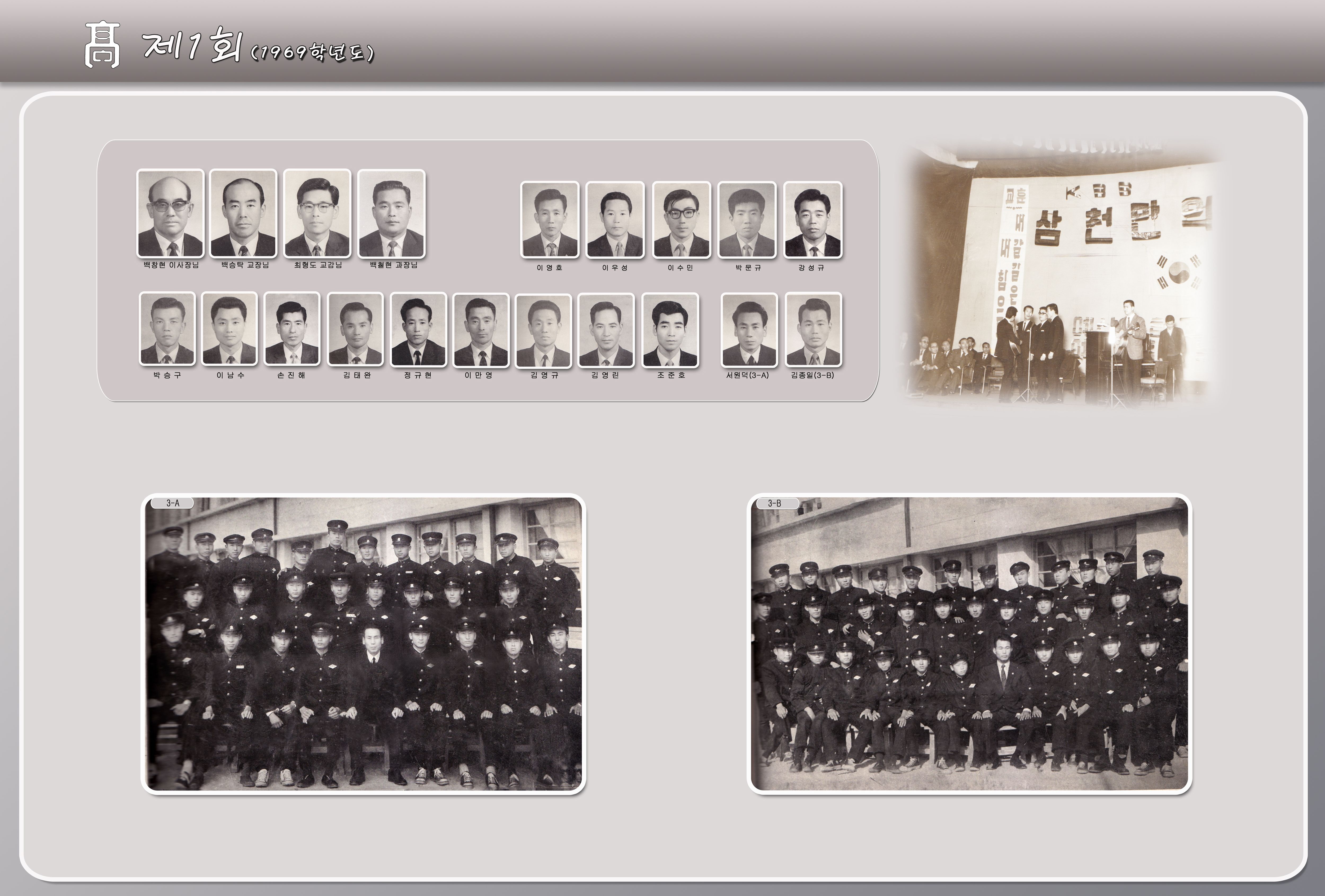Screen dimensions: 1325x896
Task: Click the 3-A class label tab
Action: (x=172, y=503)
